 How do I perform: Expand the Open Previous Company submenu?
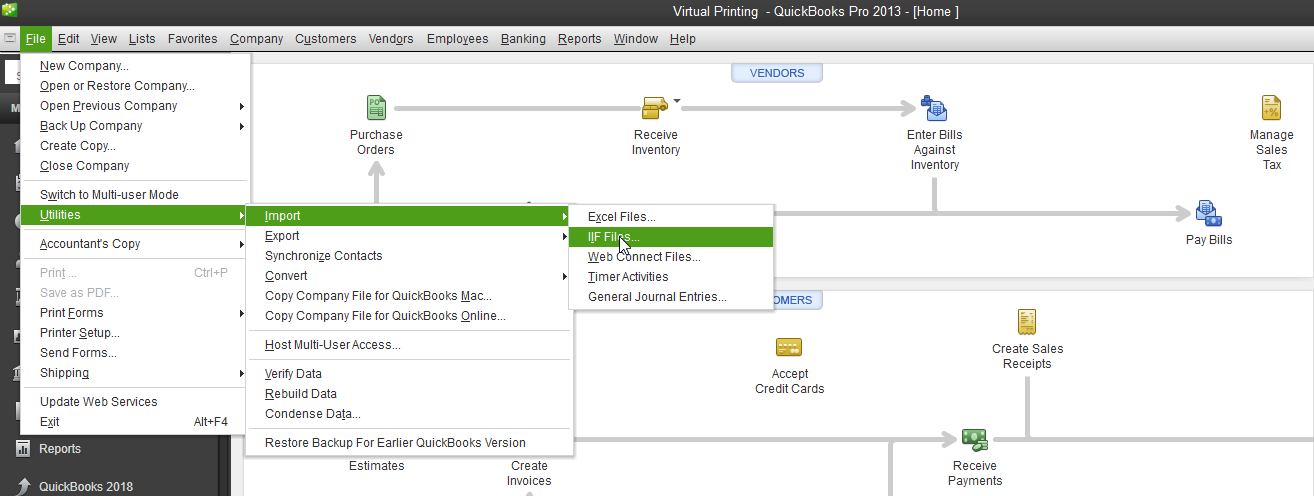click(x=242, y=106)
